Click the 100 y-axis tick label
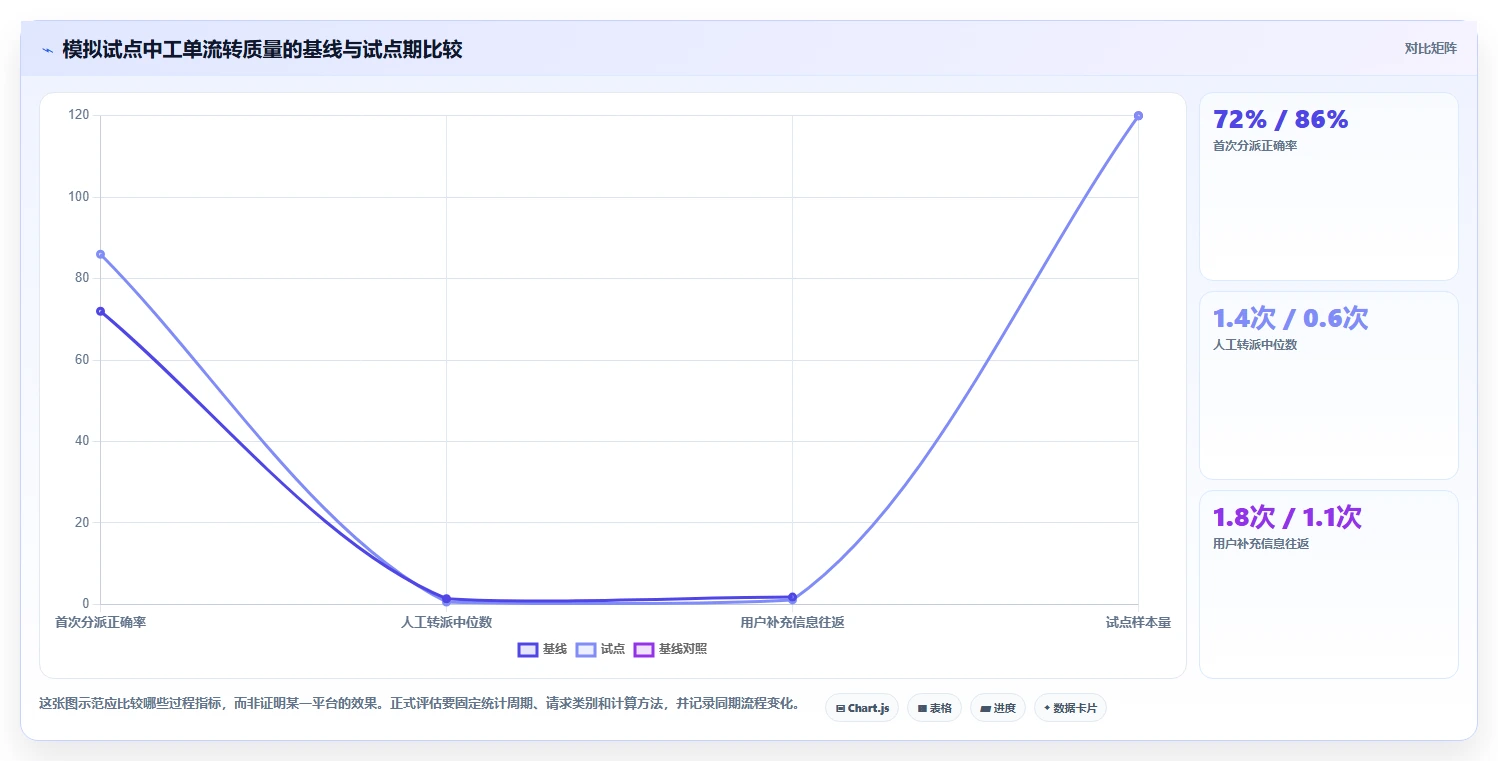1498x761 pixels. (x=79, y=197)
